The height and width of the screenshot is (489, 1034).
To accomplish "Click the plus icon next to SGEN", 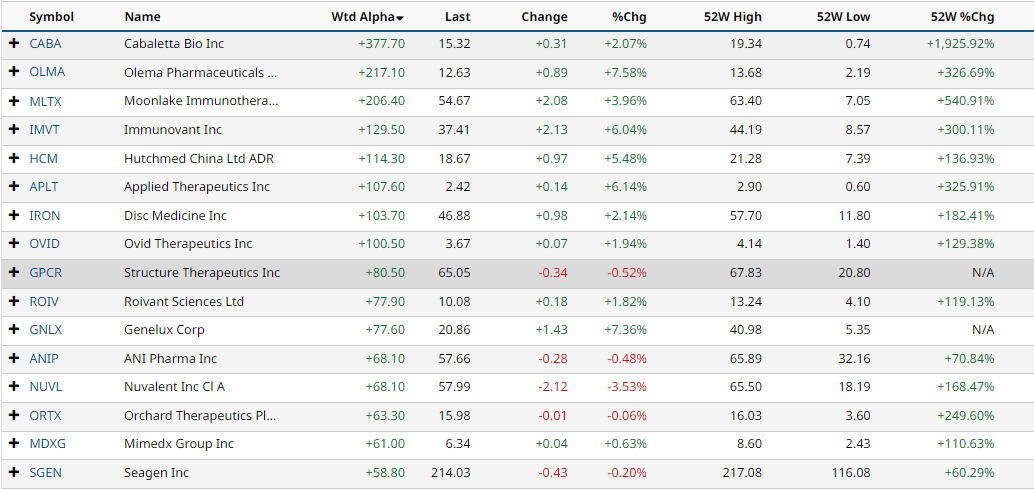I will click(x=14, y=472).
